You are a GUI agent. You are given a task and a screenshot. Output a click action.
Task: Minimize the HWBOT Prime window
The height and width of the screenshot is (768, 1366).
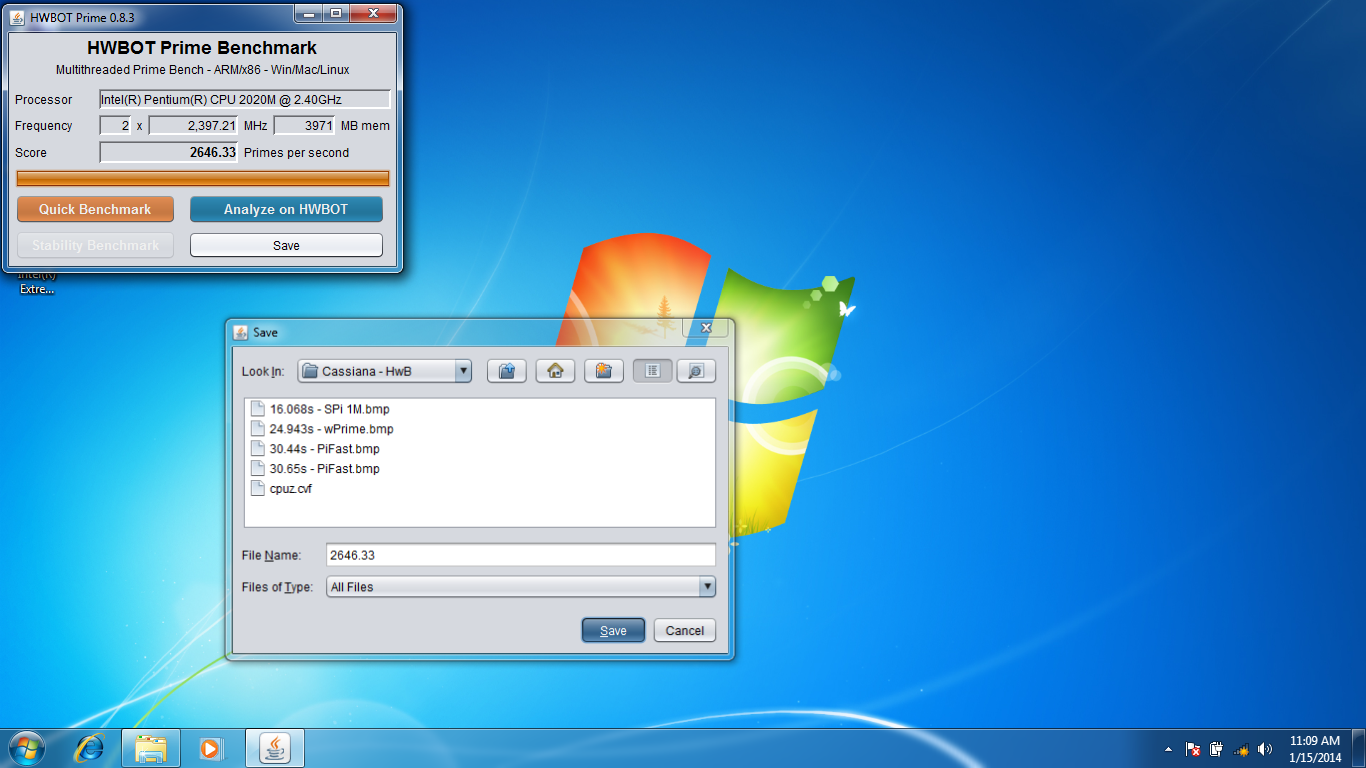click(308, 13)
